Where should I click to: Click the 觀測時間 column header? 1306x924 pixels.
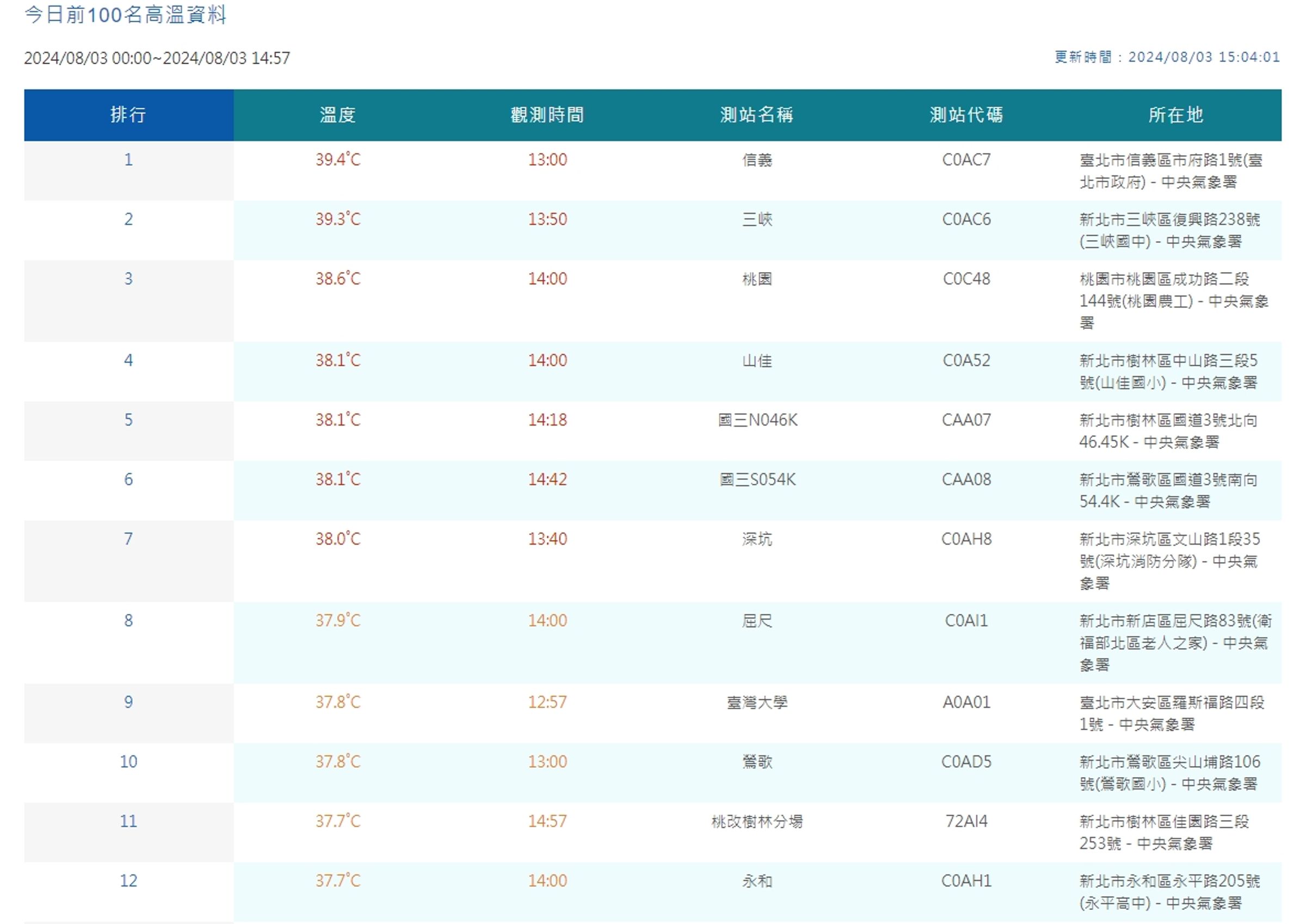pos(547,115)
